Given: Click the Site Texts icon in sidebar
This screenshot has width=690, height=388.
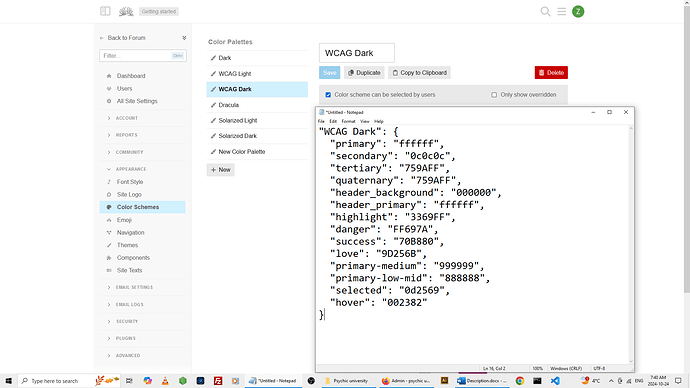Looking at the screenshot, I should (x=109, y=271).
